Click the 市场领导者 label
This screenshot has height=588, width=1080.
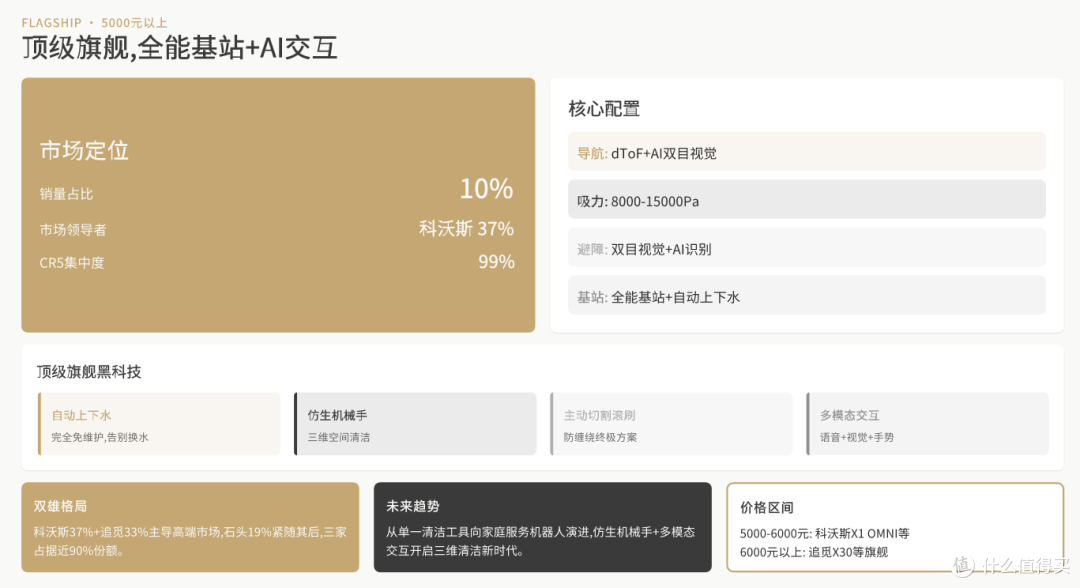(73, 230)
